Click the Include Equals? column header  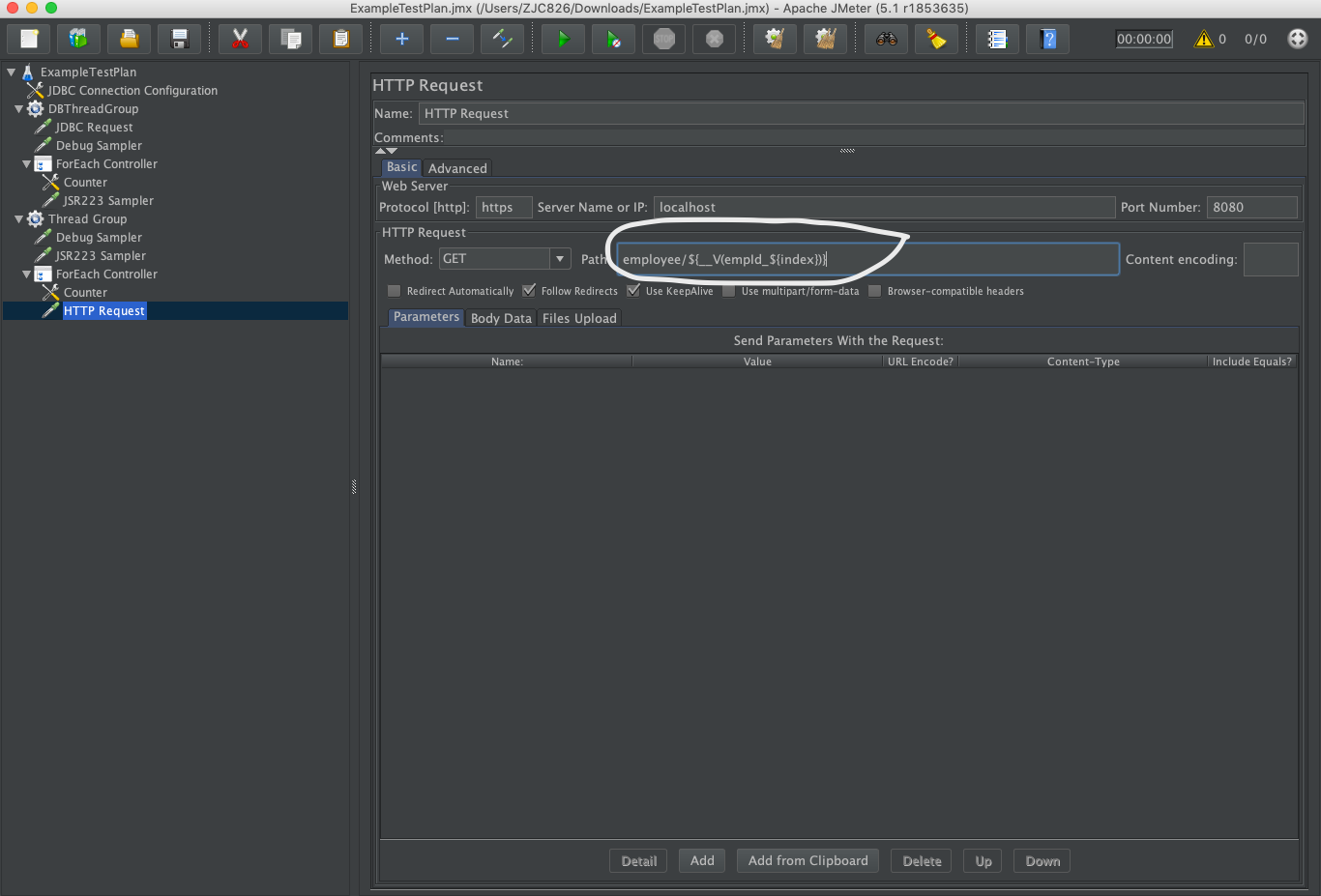(1252, 361)
